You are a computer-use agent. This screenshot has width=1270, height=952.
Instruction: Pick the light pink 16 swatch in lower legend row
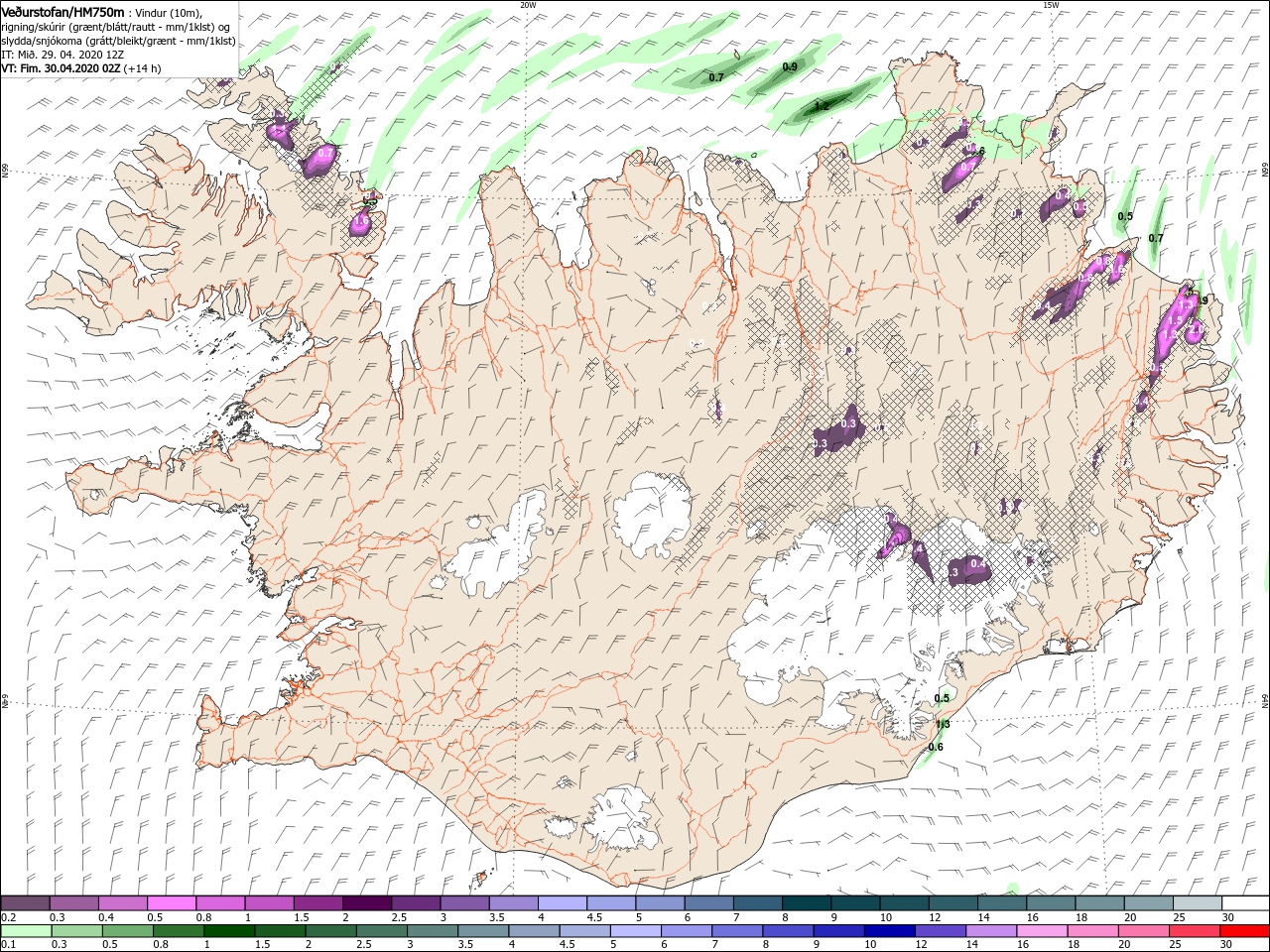(1042, 931)
